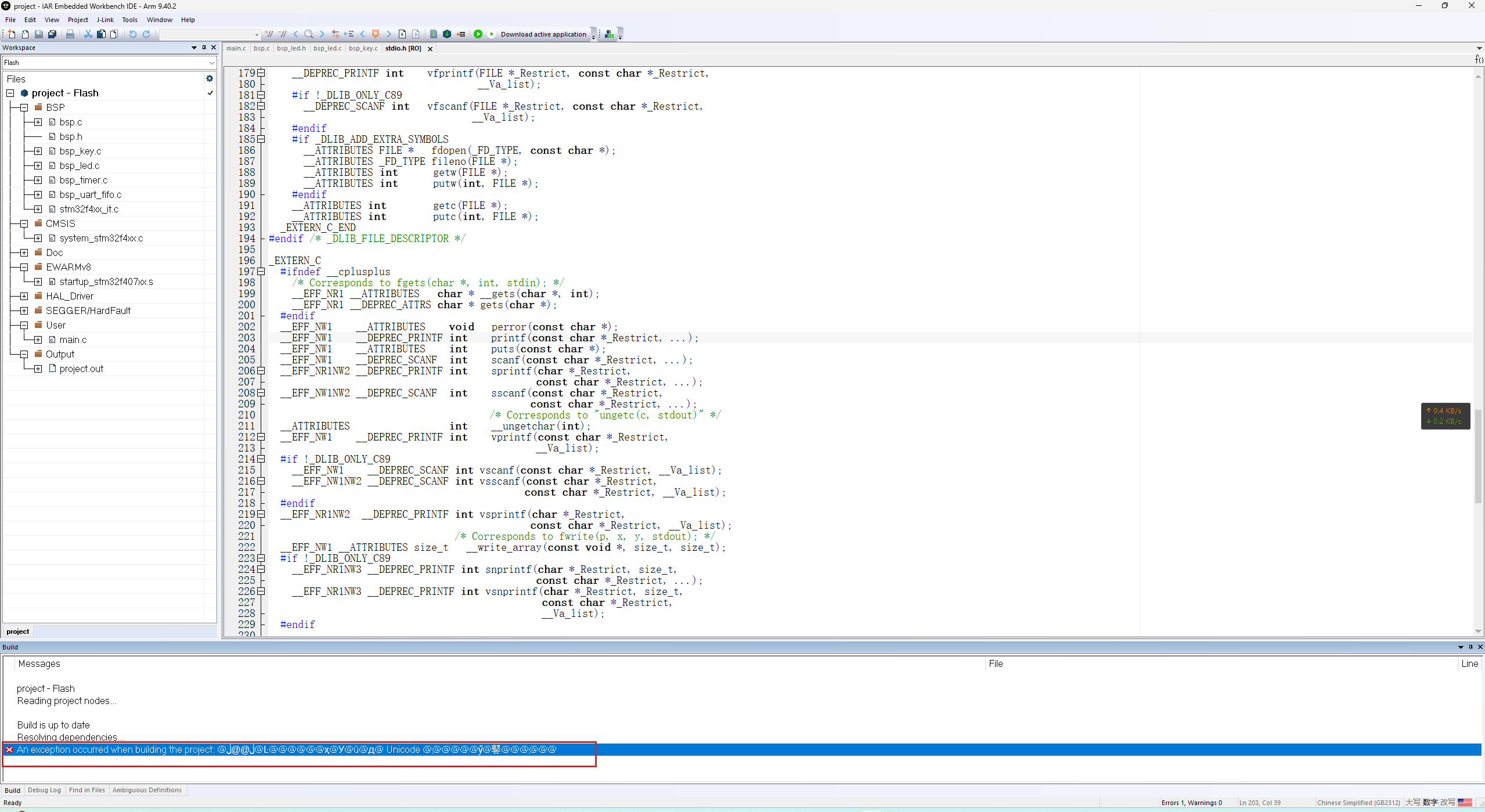Image resolution: width=1485 pixels, height=812 pixels.
Task: Click the New Document toolbar icon
Action: (x=12, y=34)
